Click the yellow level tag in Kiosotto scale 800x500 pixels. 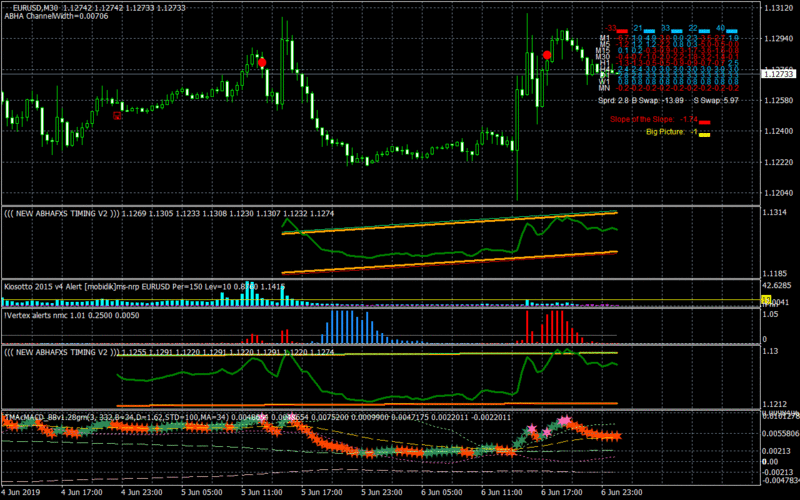tap(766, 299)
